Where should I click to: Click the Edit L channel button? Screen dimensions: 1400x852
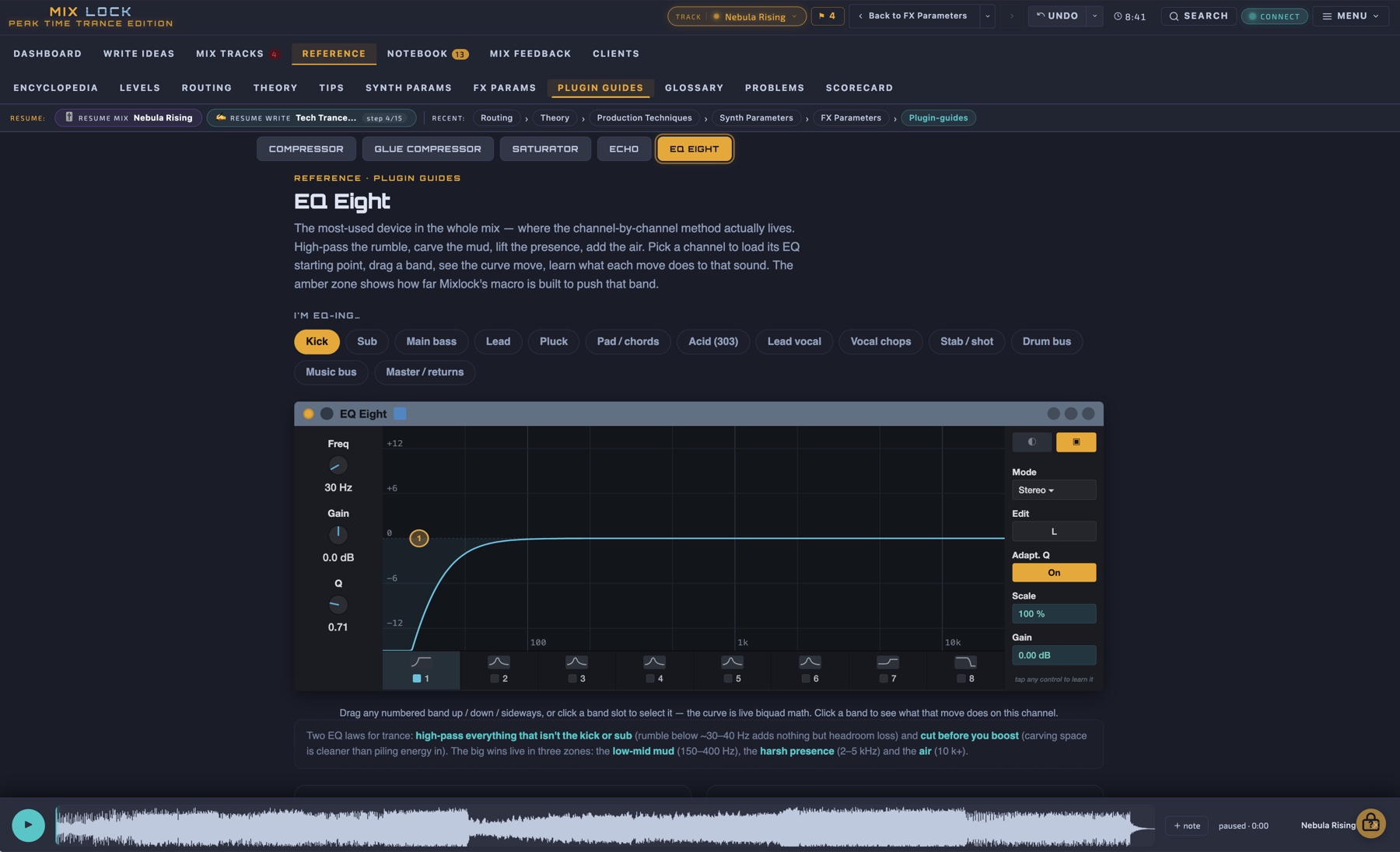point(1054,532)
